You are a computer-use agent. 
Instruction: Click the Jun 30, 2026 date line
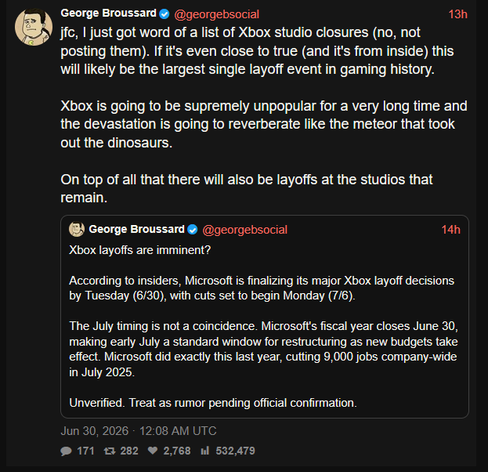point(138,431)
